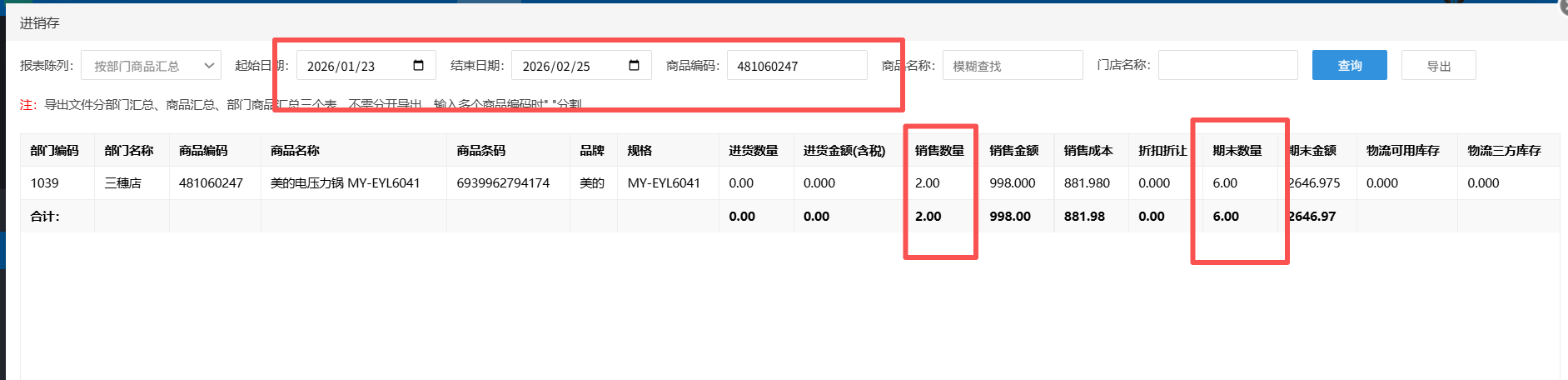Focus the 商品编码 search input field
Viewport: 1568px width, 380px height.
[x=796, y=66]
